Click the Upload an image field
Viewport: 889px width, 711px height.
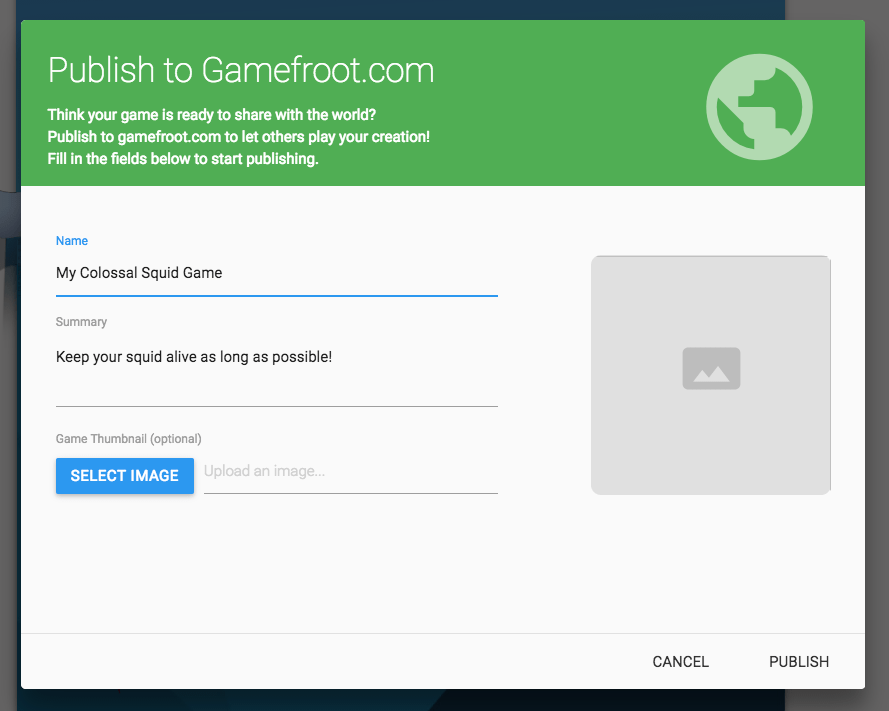tap(350, 471)
